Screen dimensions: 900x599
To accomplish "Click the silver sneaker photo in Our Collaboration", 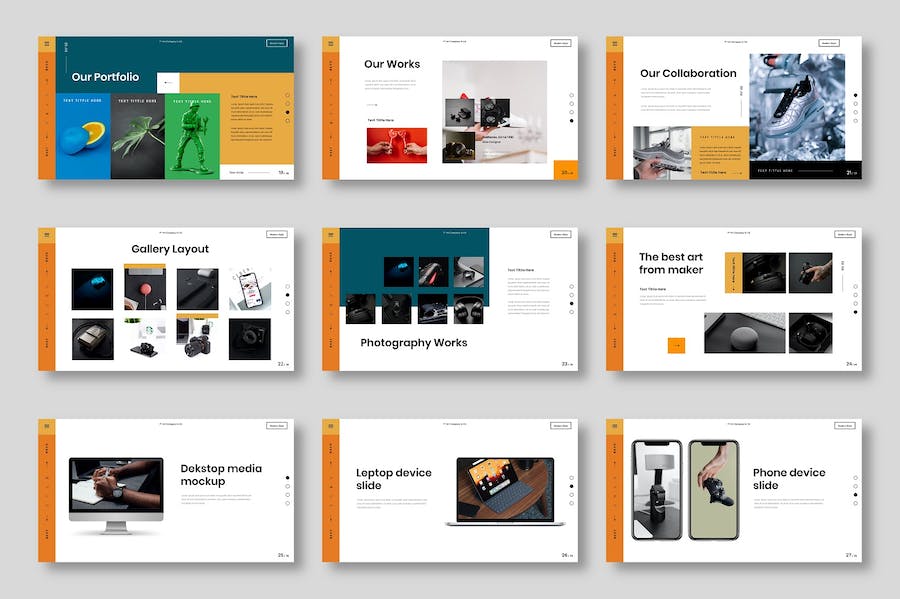I will tap(804, 106).
